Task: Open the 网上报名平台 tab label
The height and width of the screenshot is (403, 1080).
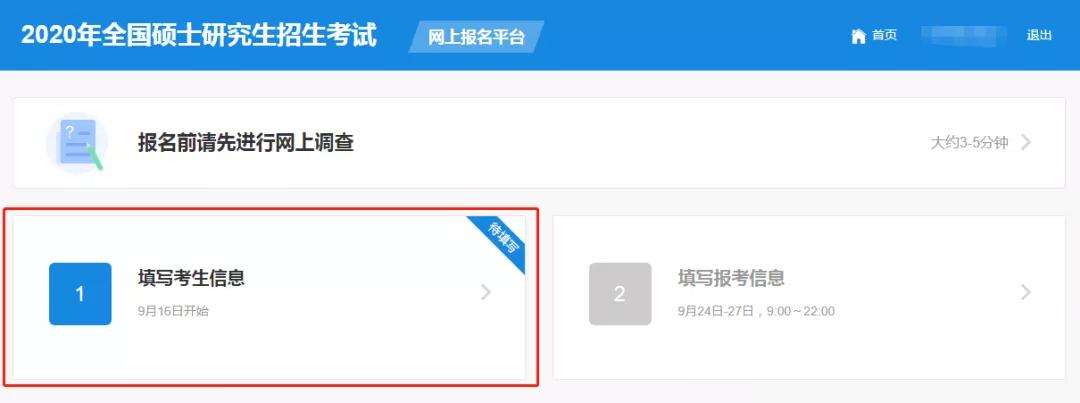Action: pos(476,37)
